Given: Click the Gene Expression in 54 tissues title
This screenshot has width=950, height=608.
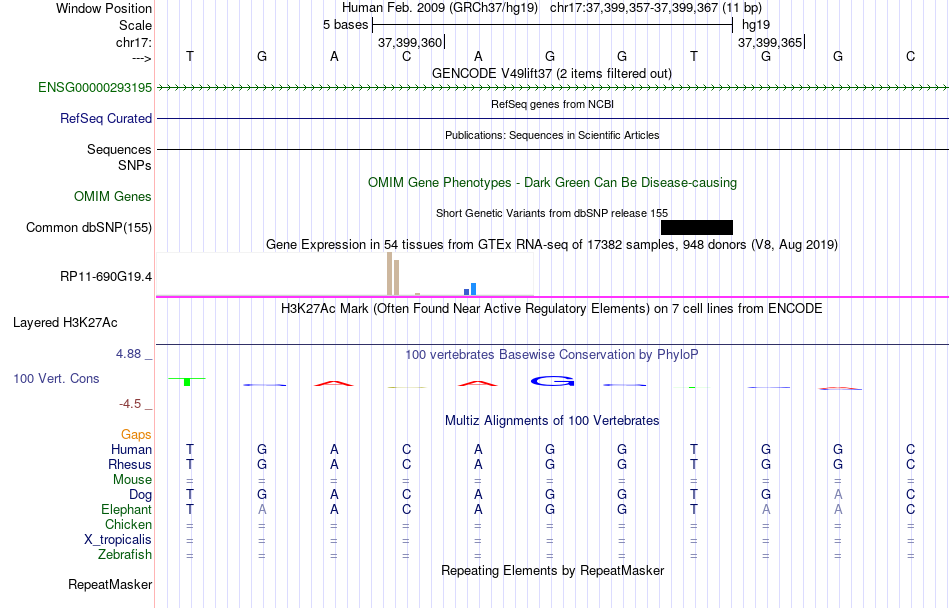Looking at the screenshot, I should [552, 245].
